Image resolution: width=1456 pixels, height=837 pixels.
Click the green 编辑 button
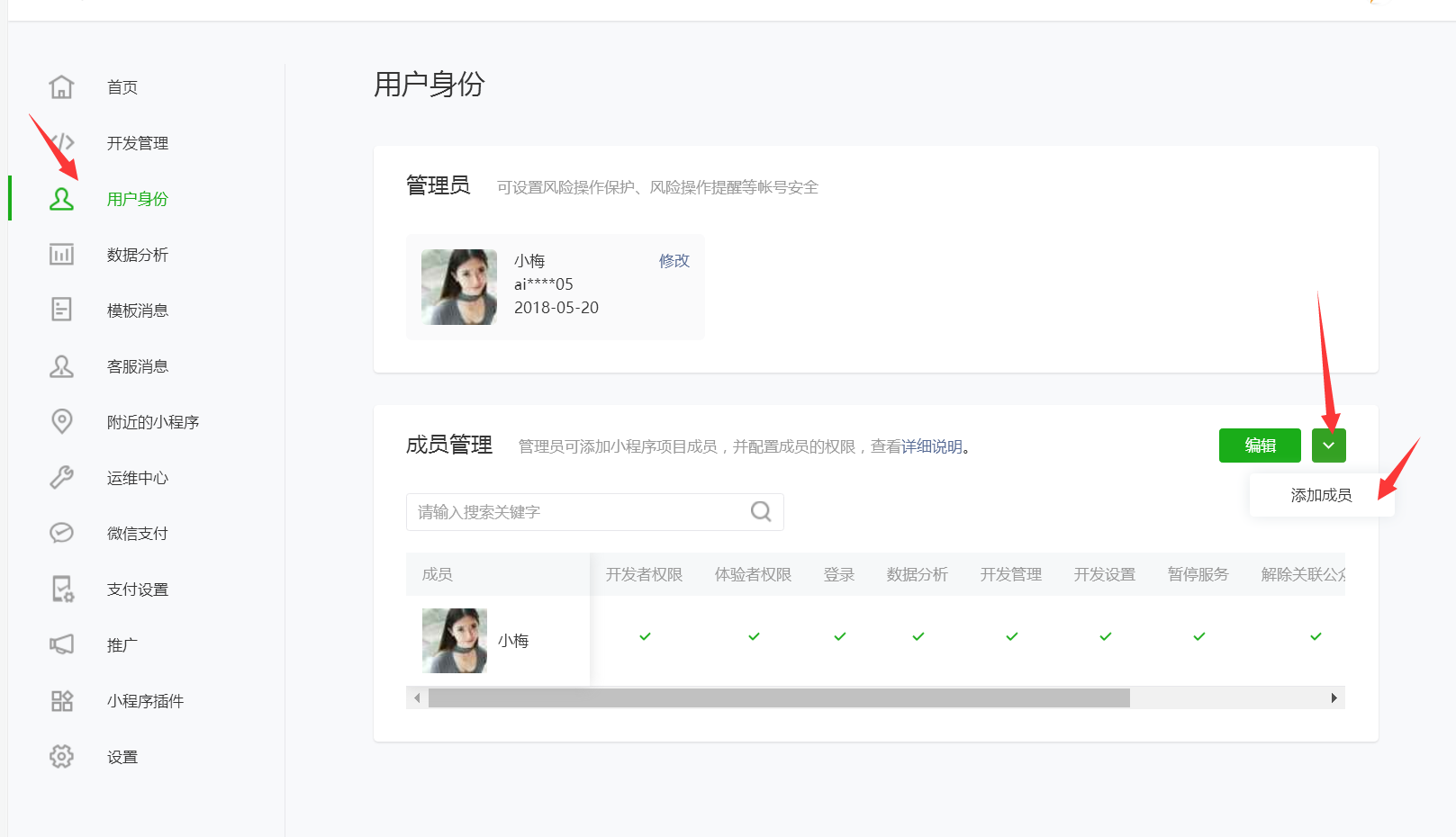coord(1260,445)
